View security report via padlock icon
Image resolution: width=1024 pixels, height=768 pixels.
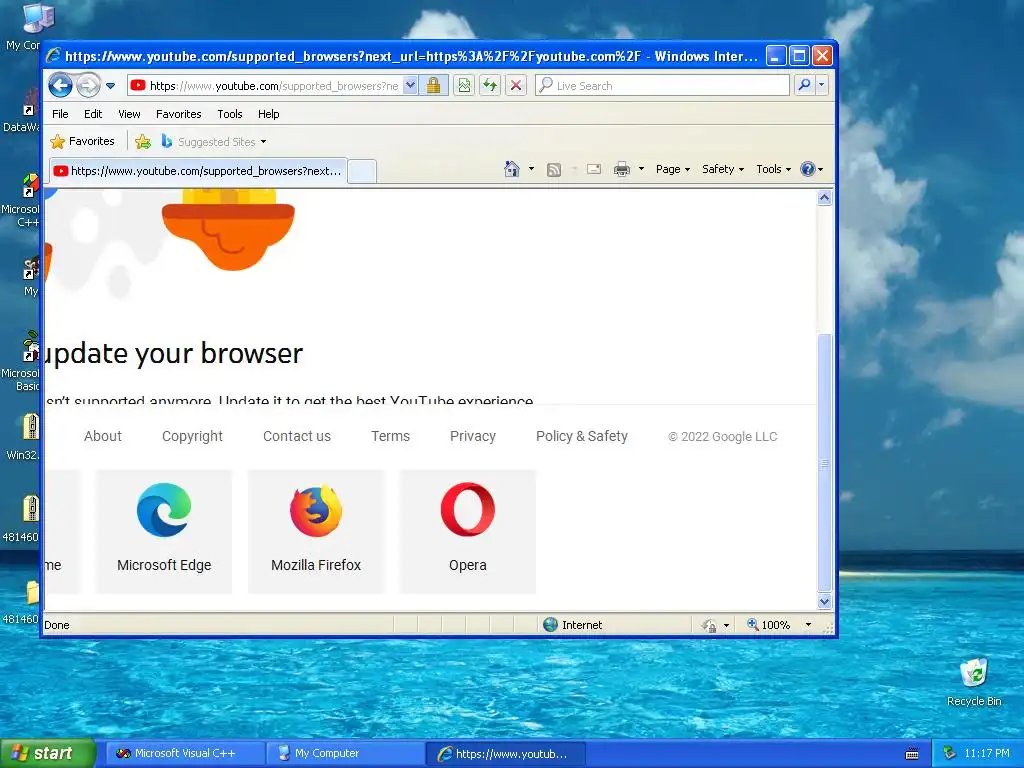(x=434, y=86)
